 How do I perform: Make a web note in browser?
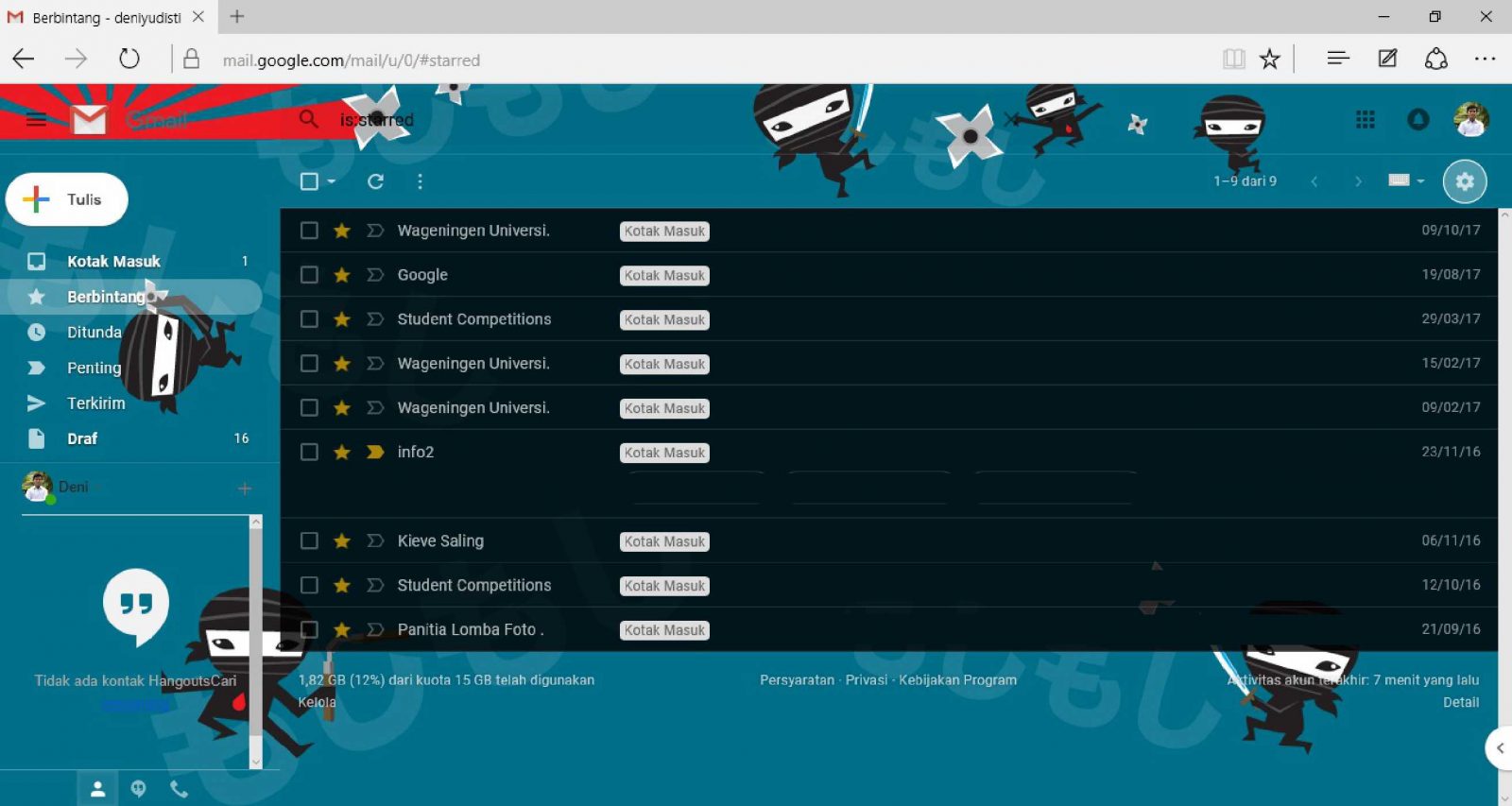point(1387,59)
